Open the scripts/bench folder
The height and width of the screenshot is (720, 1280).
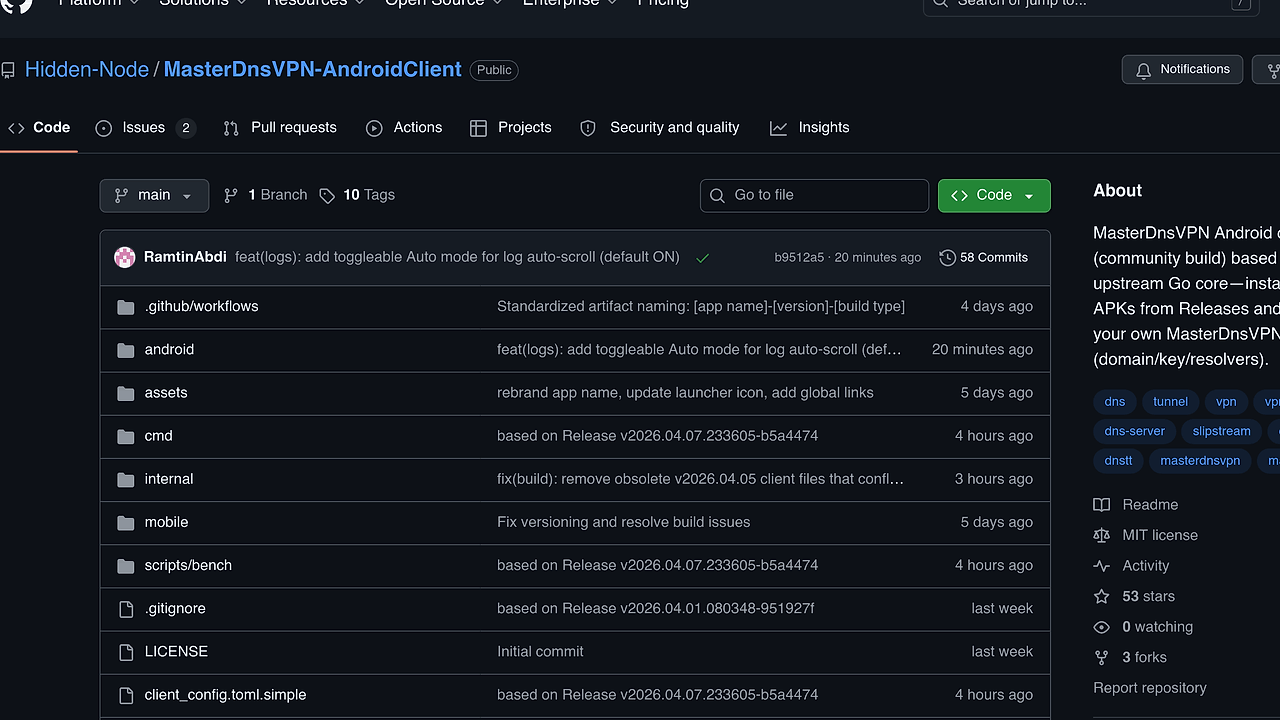click(188, 565)
